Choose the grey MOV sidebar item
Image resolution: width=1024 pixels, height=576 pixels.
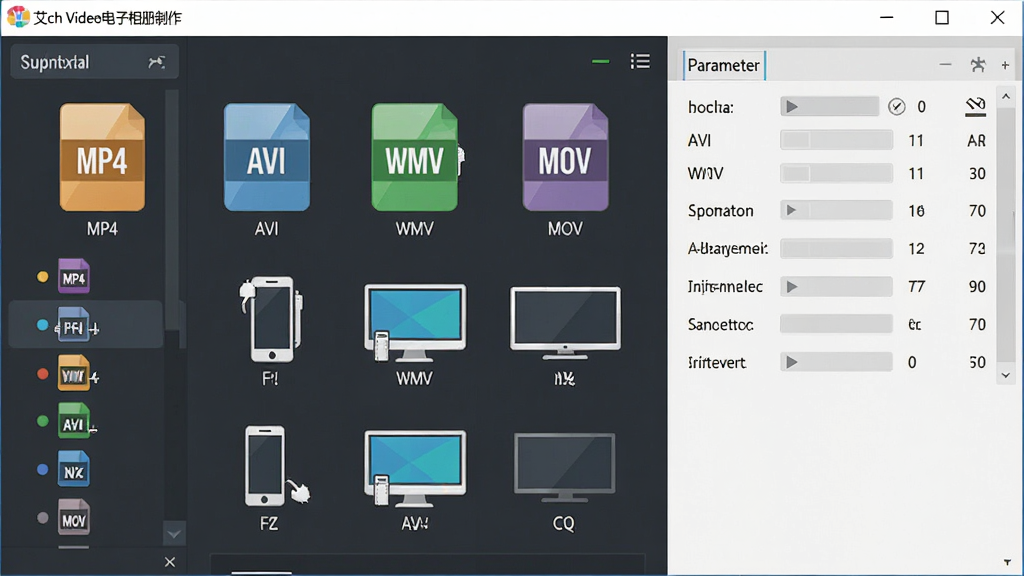pos(73,517)
